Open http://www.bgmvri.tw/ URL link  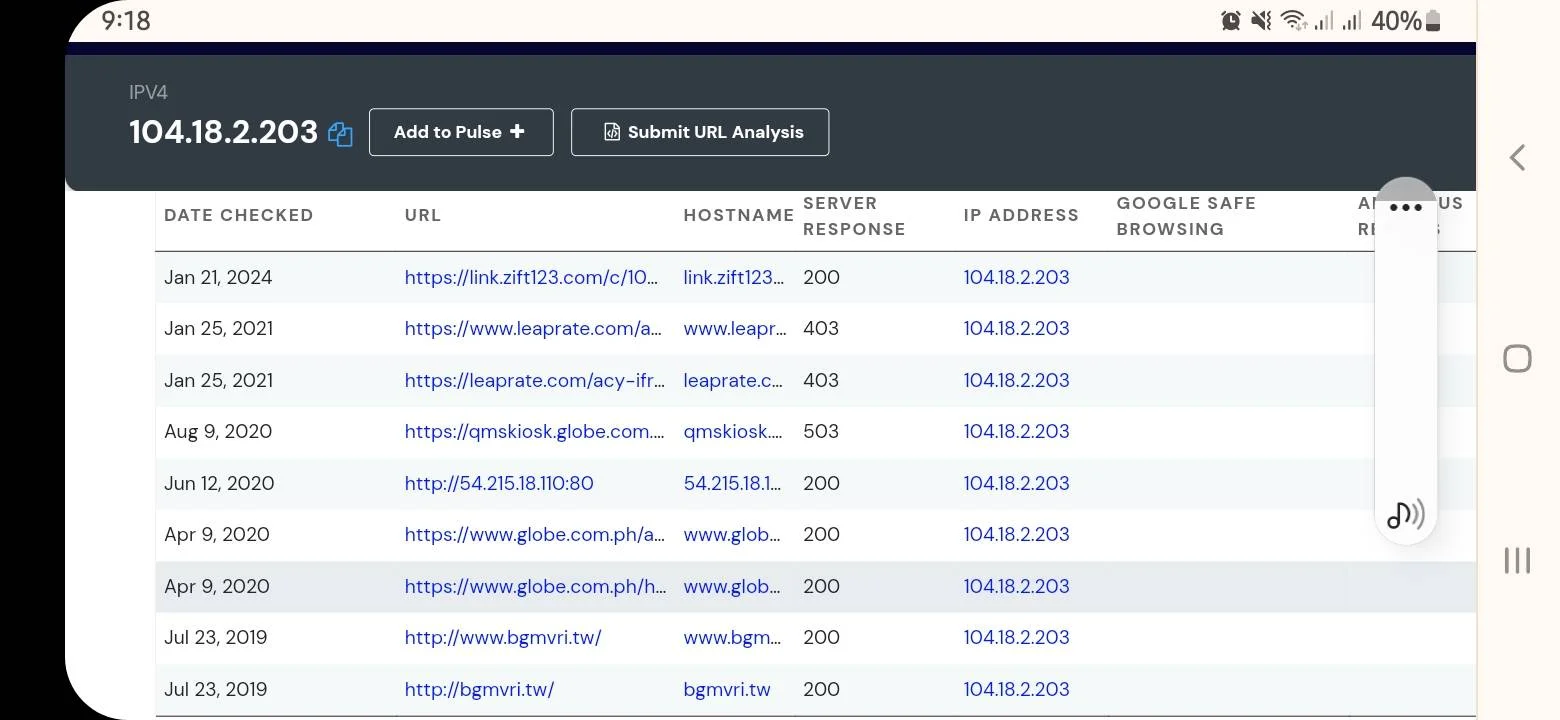pyautogui.click(x=503, y=637)
